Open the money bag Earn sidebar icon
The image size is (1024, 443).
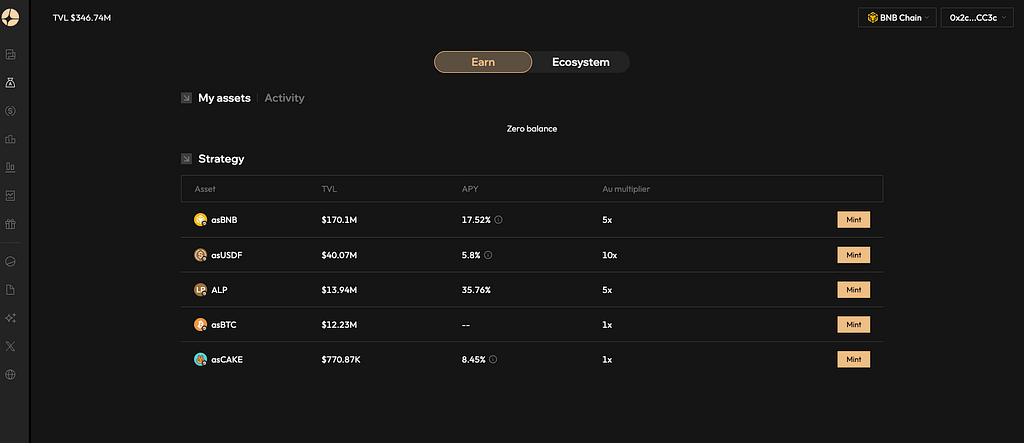10,82
